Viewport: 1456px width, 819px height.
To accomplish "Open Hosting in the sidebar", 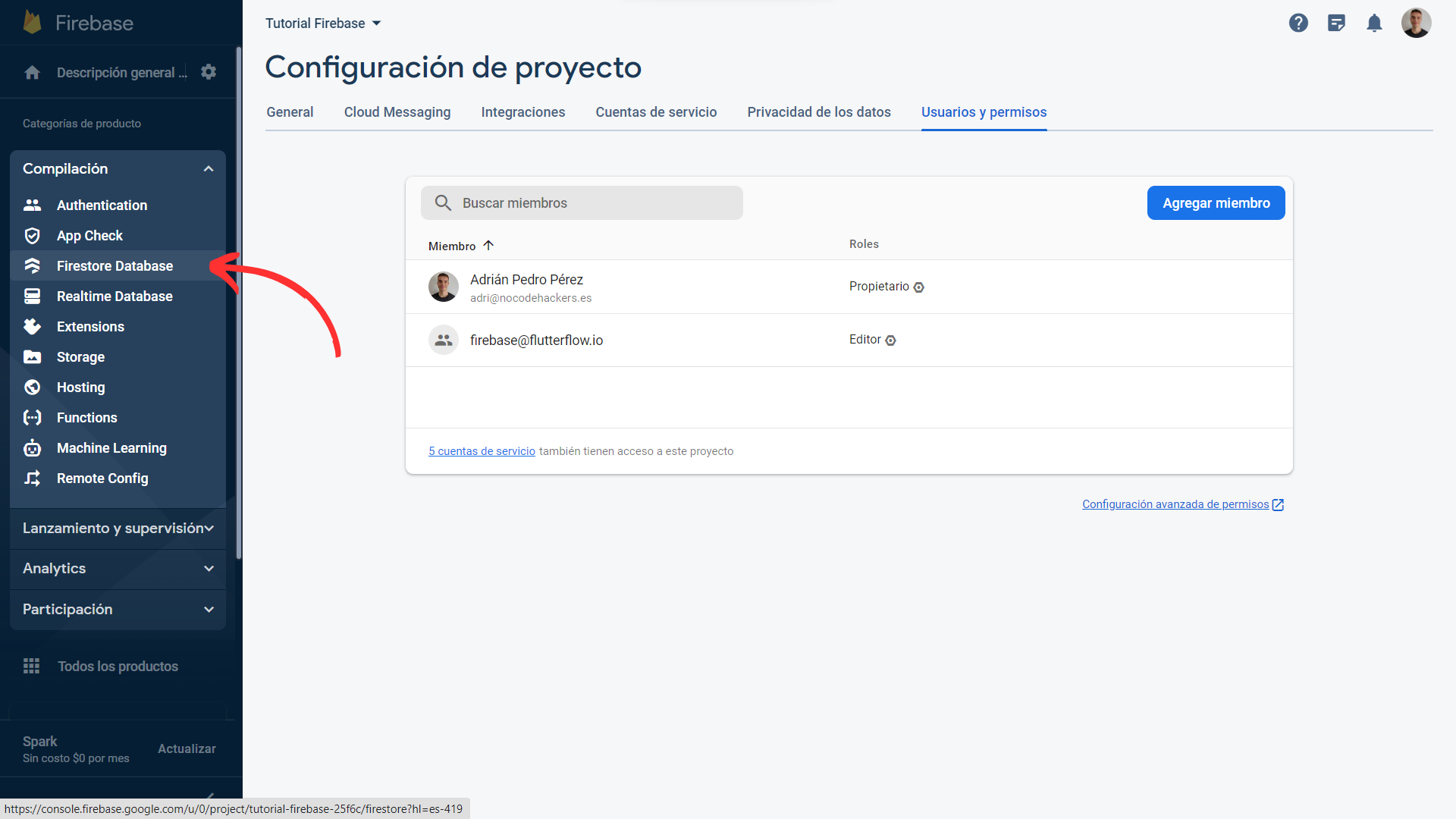I will click(x=80, y=387).
